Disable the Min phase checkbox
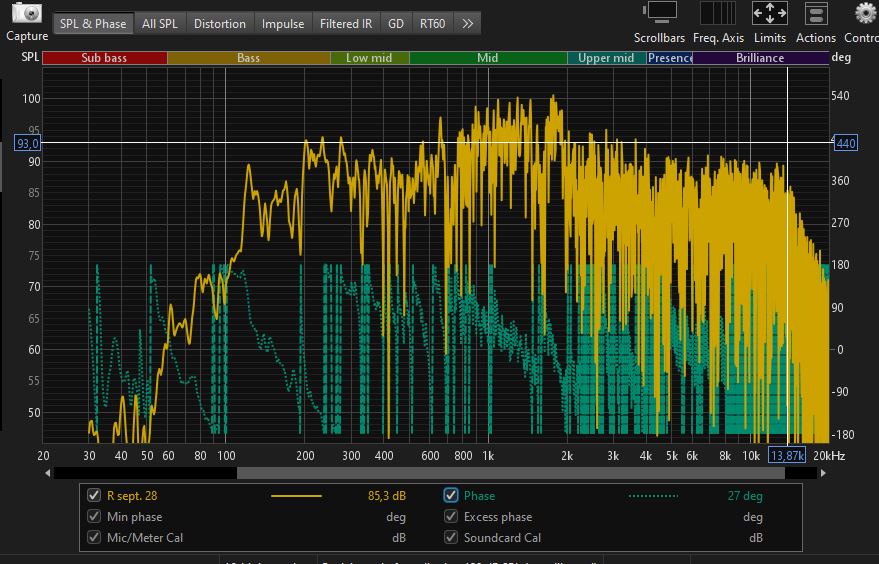This screenshot has height=564, width=879. (95, 517)
